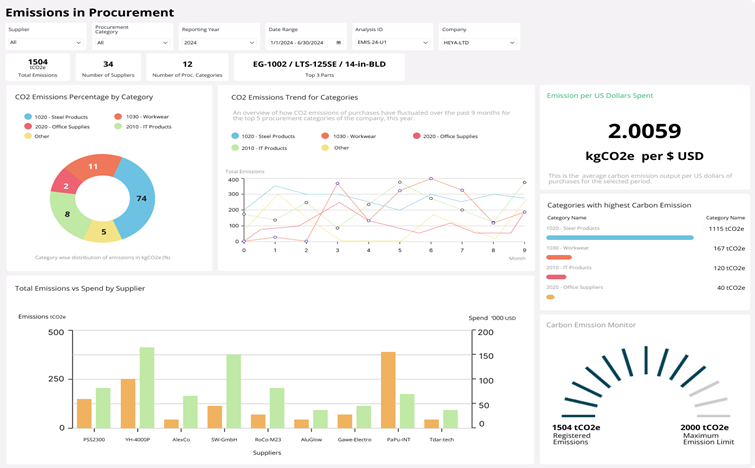755x468 pixels.
Task: Click the Workwear legend dot in donut chart
Action: (118, 117)
